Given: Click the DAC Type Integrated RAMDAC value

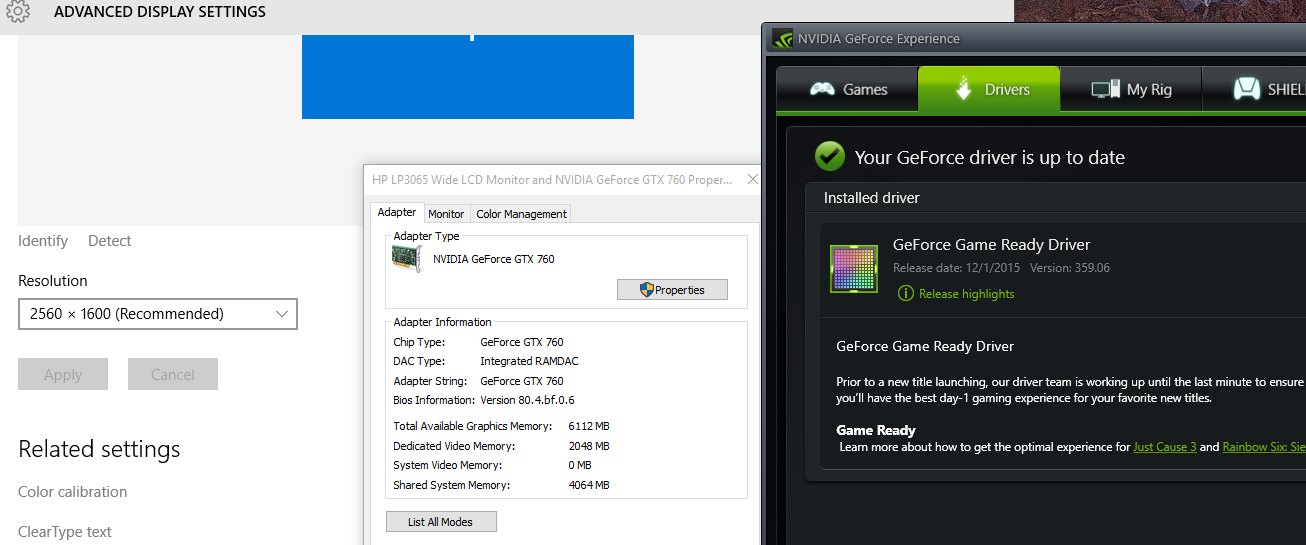Looking at the screenshot, I should click(529, 361).
